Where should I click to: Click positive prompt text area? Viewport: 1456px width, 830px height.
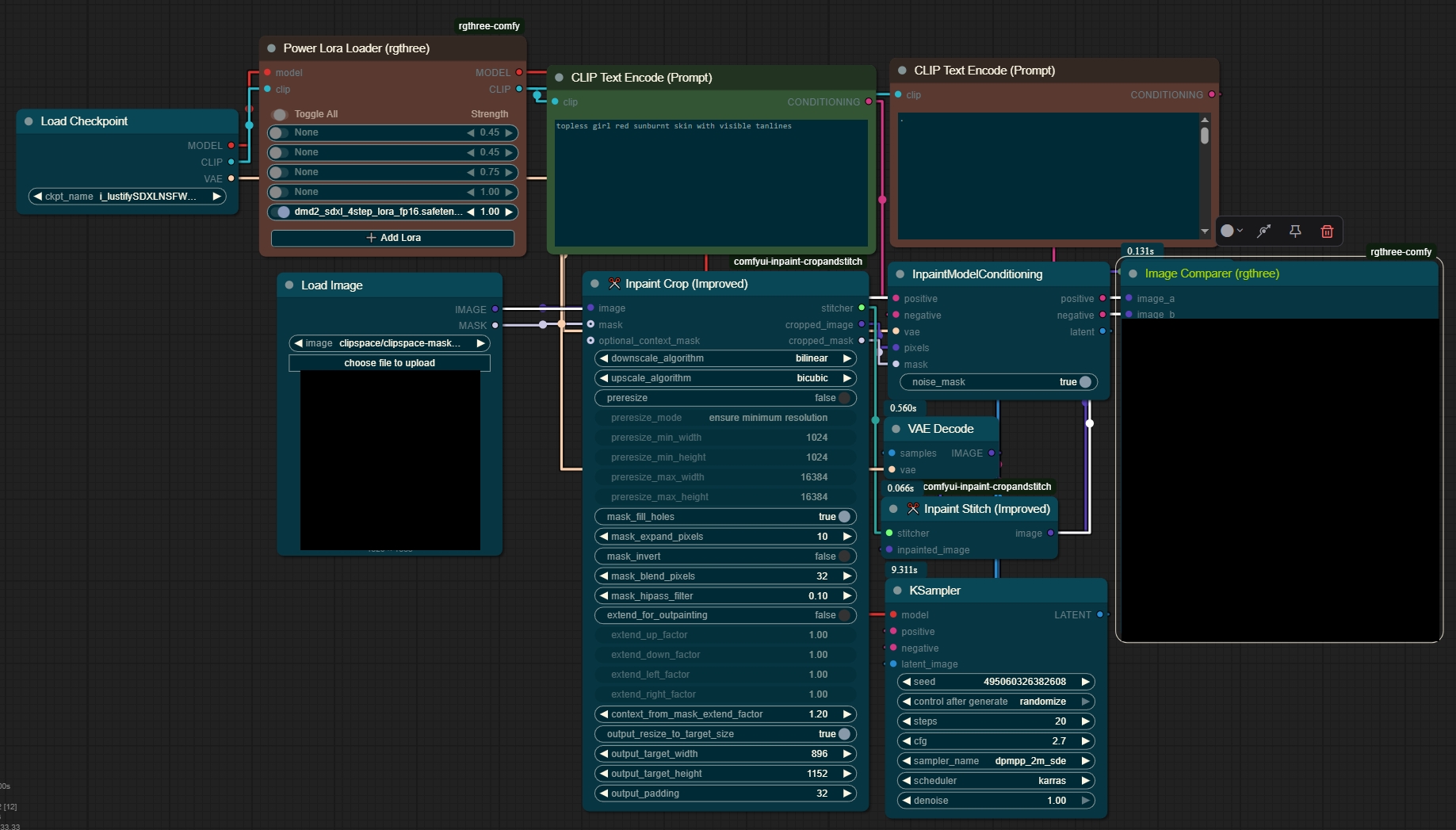tap(711, 182)
